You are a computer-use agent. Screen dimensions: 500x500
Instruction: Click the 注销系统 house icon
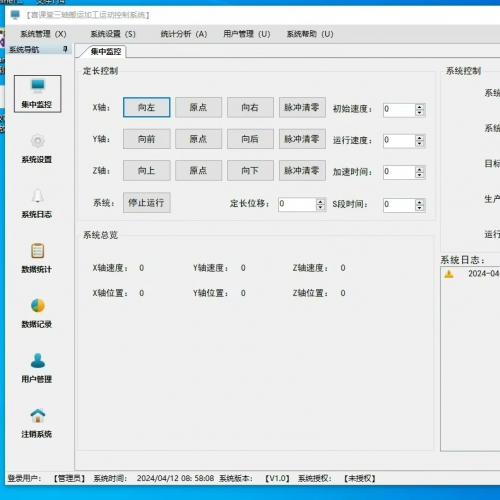37,416
